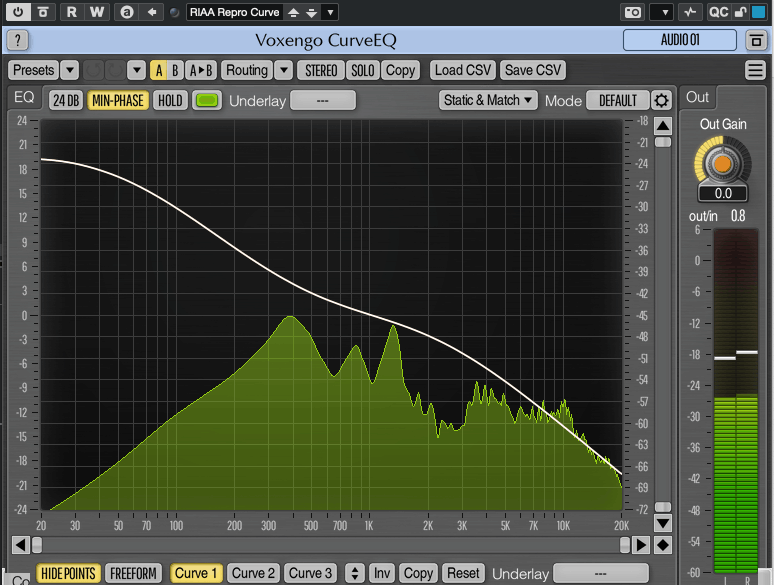Click the up/down curve stepper icon
The height and width of the screenshot is (585, 774).
(x=354, y=573)
